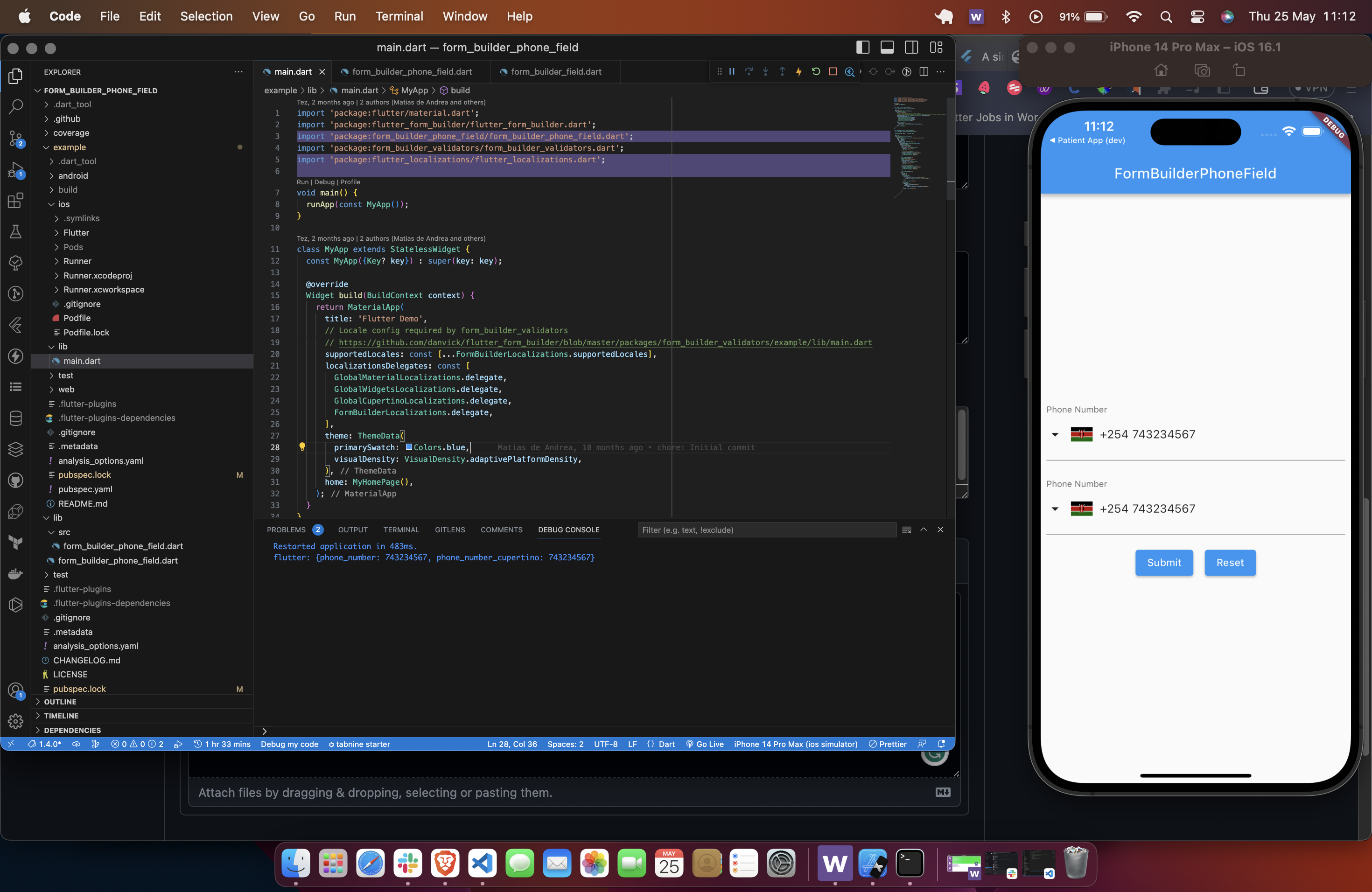This screenshot has width=1372, height=892.
Task: Open Source Control in activity bar
Action: [x=15, y=138]
